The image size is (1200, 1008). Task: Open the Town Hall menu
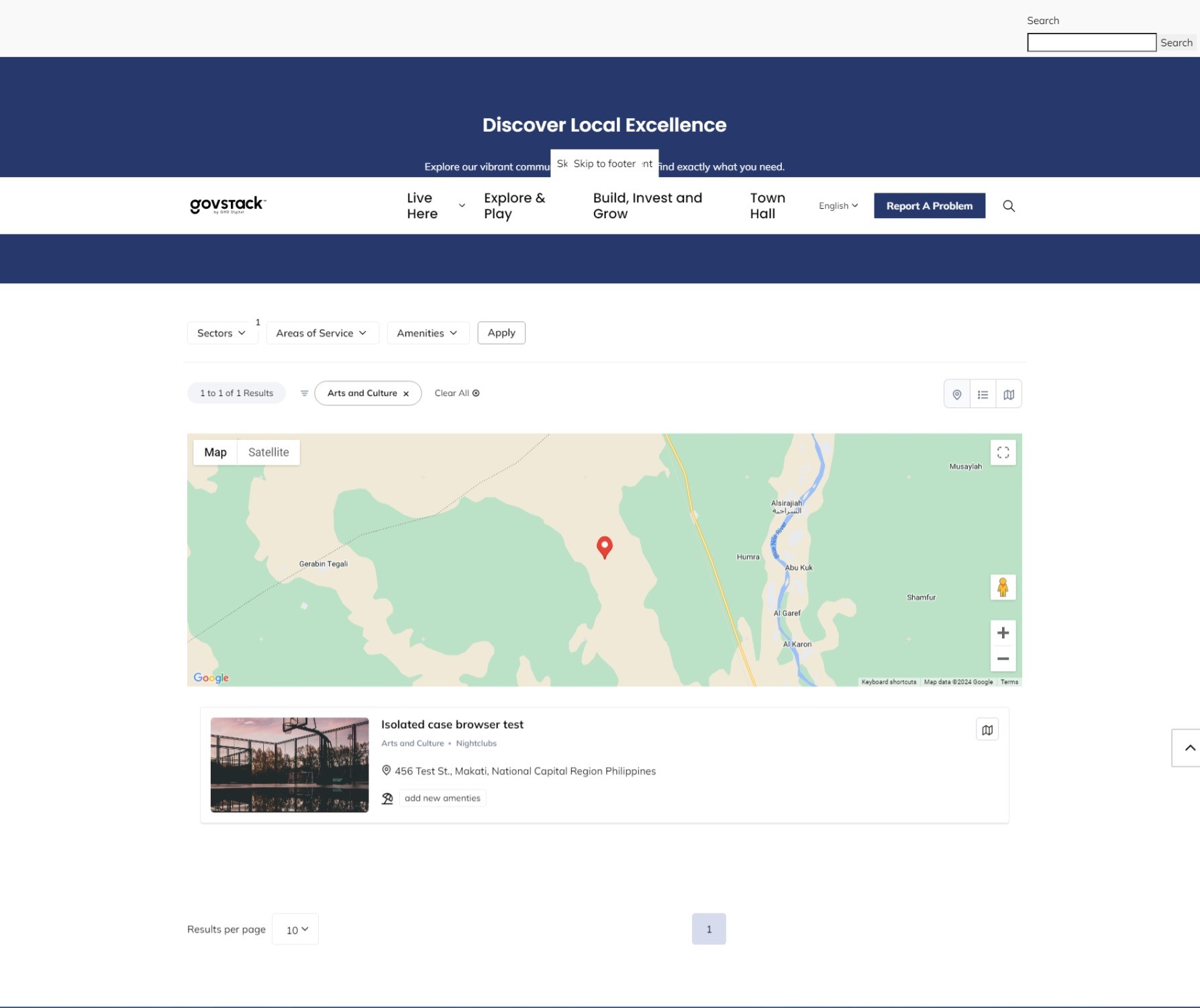pos(767,205)
